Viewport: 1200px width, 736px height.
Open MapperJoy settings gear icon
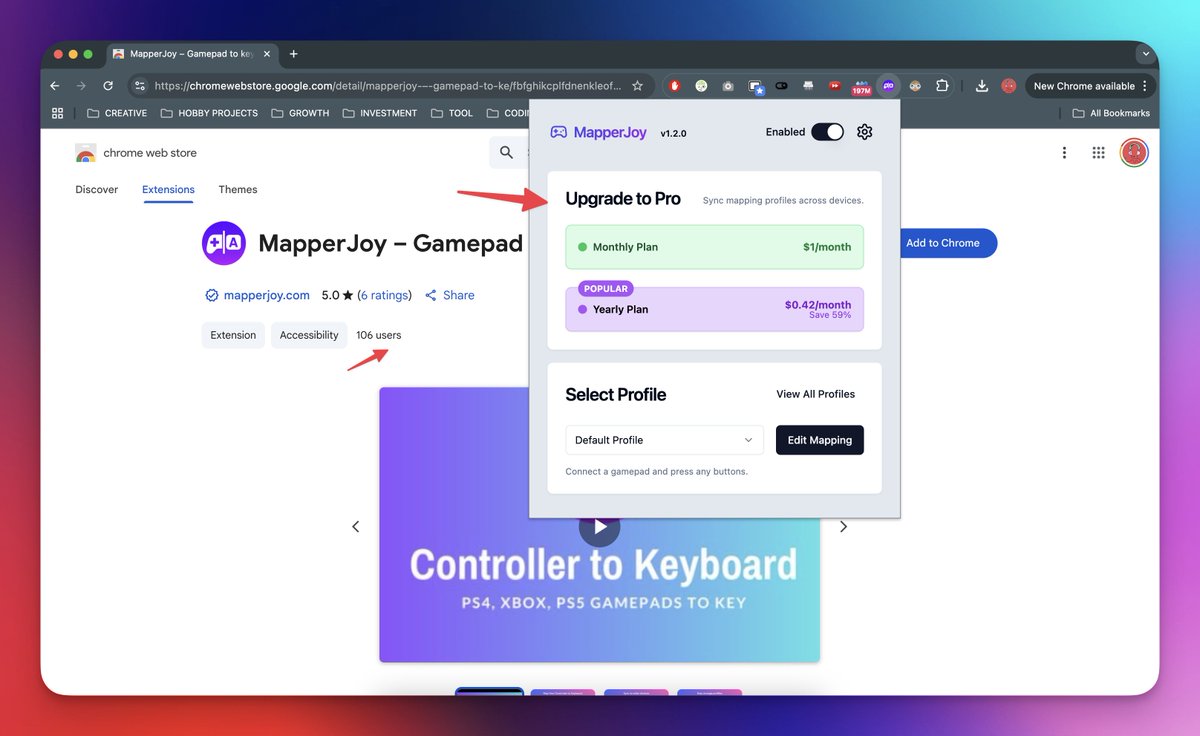[x=865, y=132]
